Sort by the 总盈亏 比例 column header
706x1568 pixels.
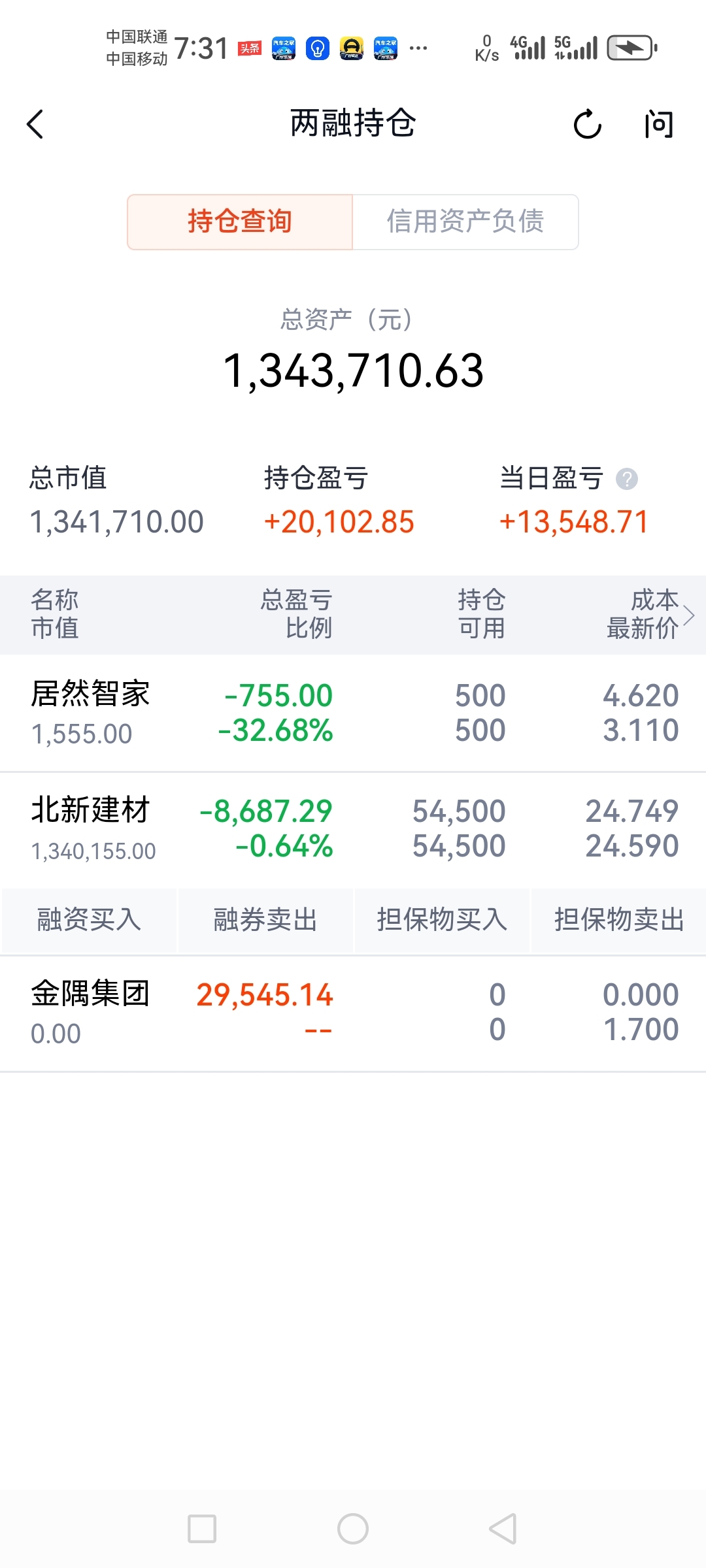(x=296, y=614)
